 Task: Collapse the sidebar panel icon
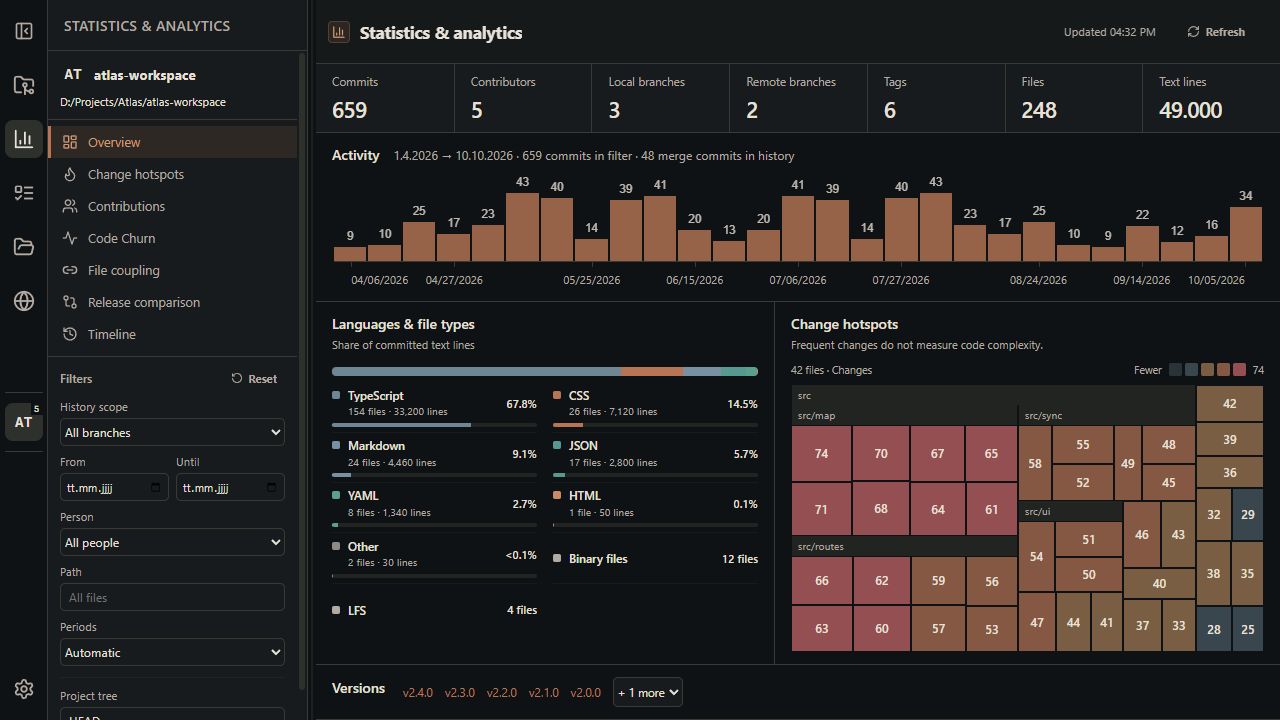[24, 31]
